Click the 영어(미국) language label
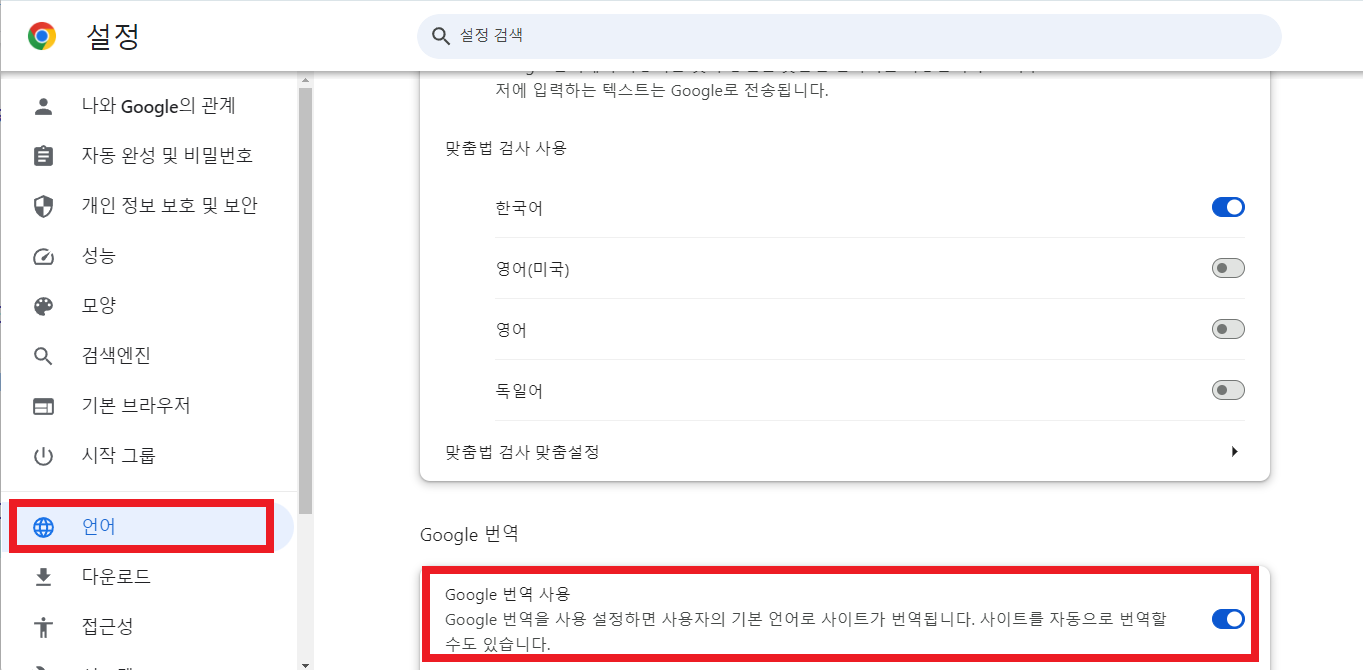This screenshot has height=670, width=1363. pyautogui.click(x=532, y=269)
